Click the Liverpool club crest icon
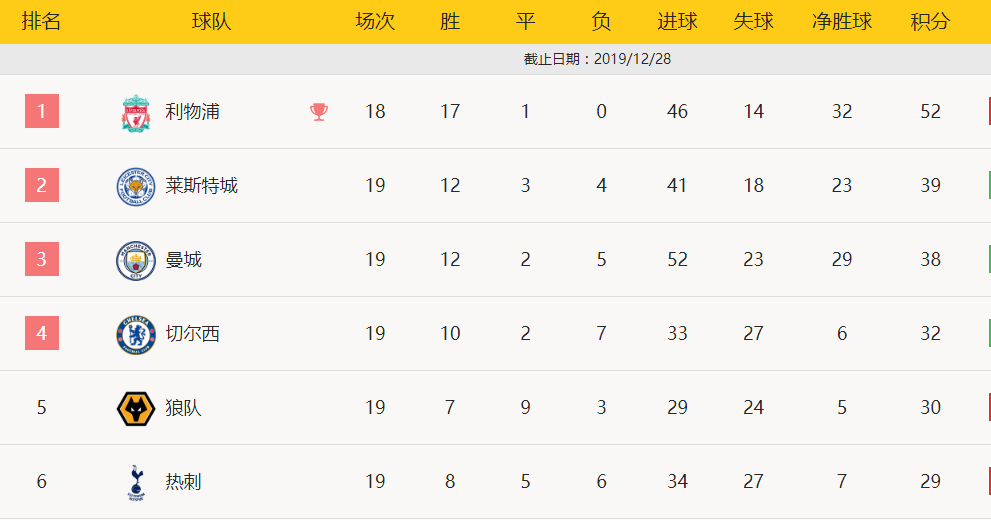The width and height of the screenshot is (991, 520). coord(136,113)
